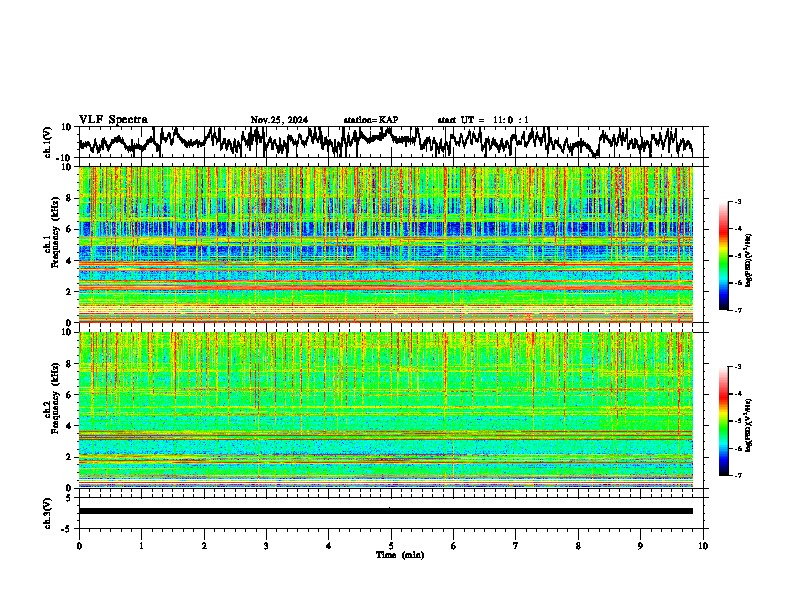Click the "0" tick on the time axis
This screenshot has height=612, width=792.
click(79, 546)
